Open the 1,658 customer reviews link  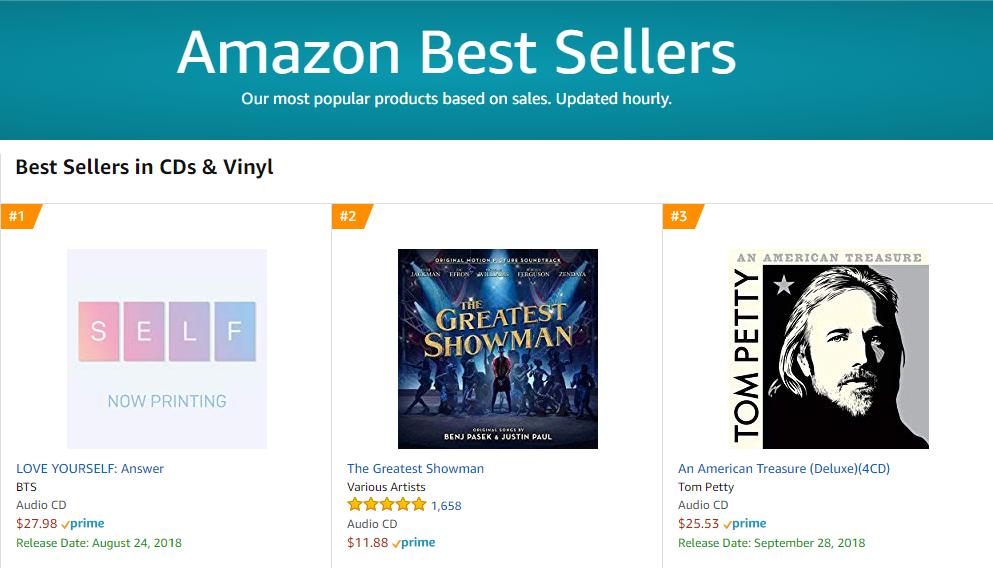point(446,505)
